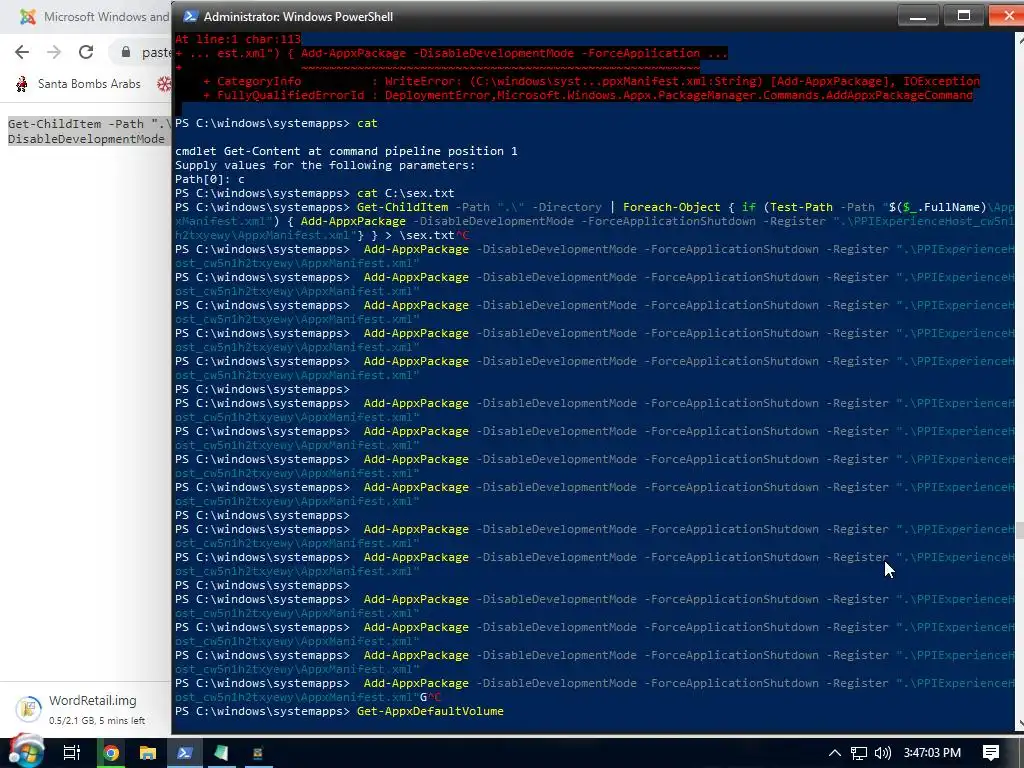The height and width of the screenshot is (768, 1024).
Task: Open the red snowflake bookmark icon
Action: [164, 84]
